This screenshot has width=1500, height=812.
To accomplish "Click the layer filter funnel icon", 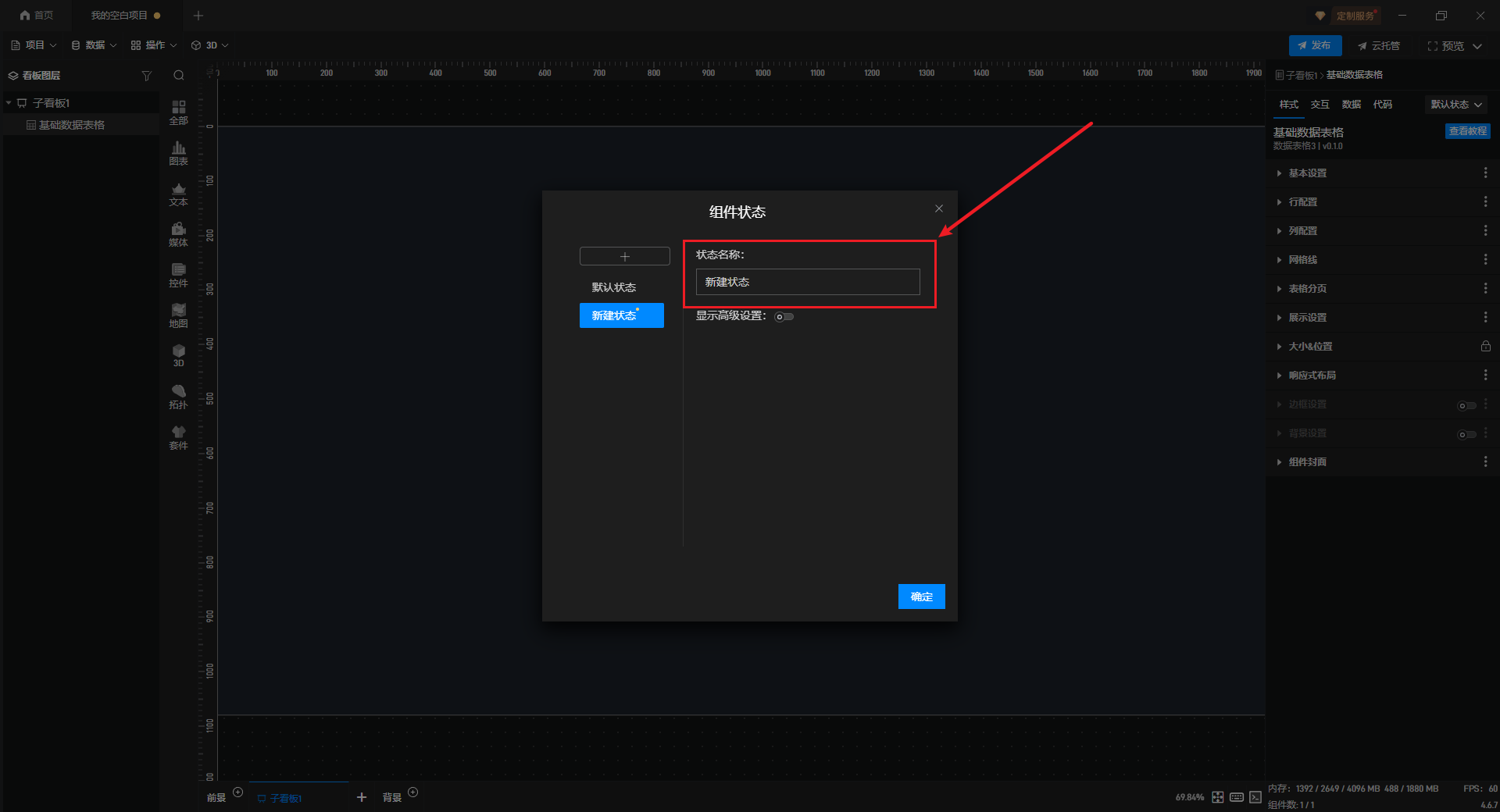I will point(146,76).
